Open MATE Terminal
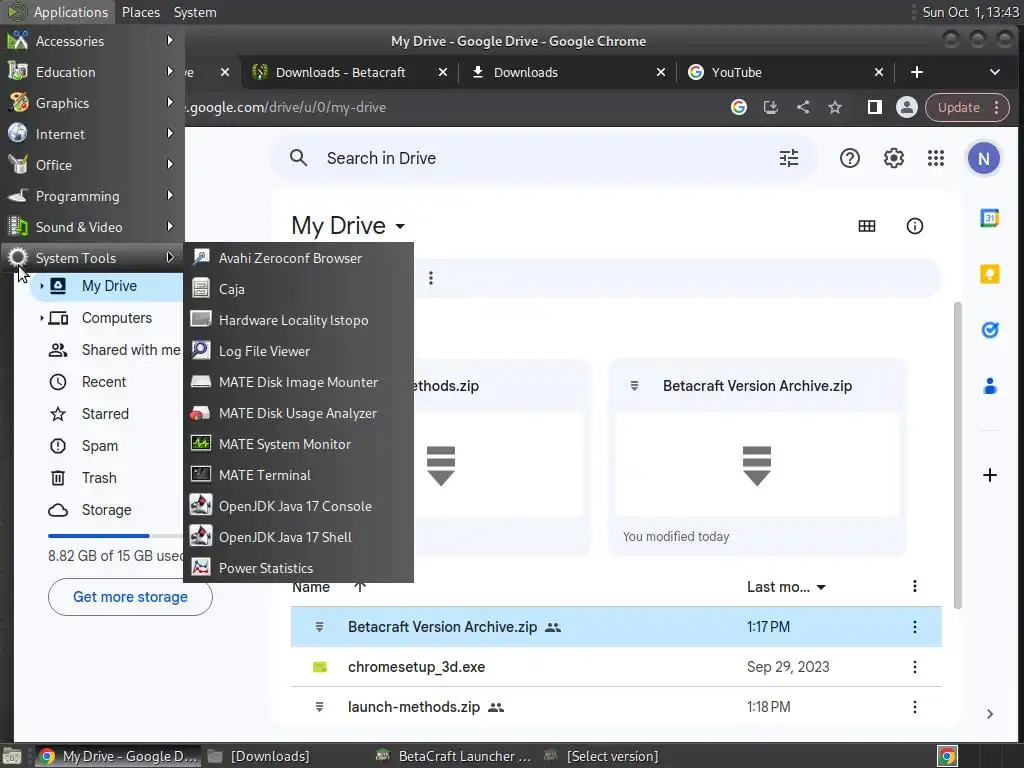 pyautogui.click(x=298, y=475)
